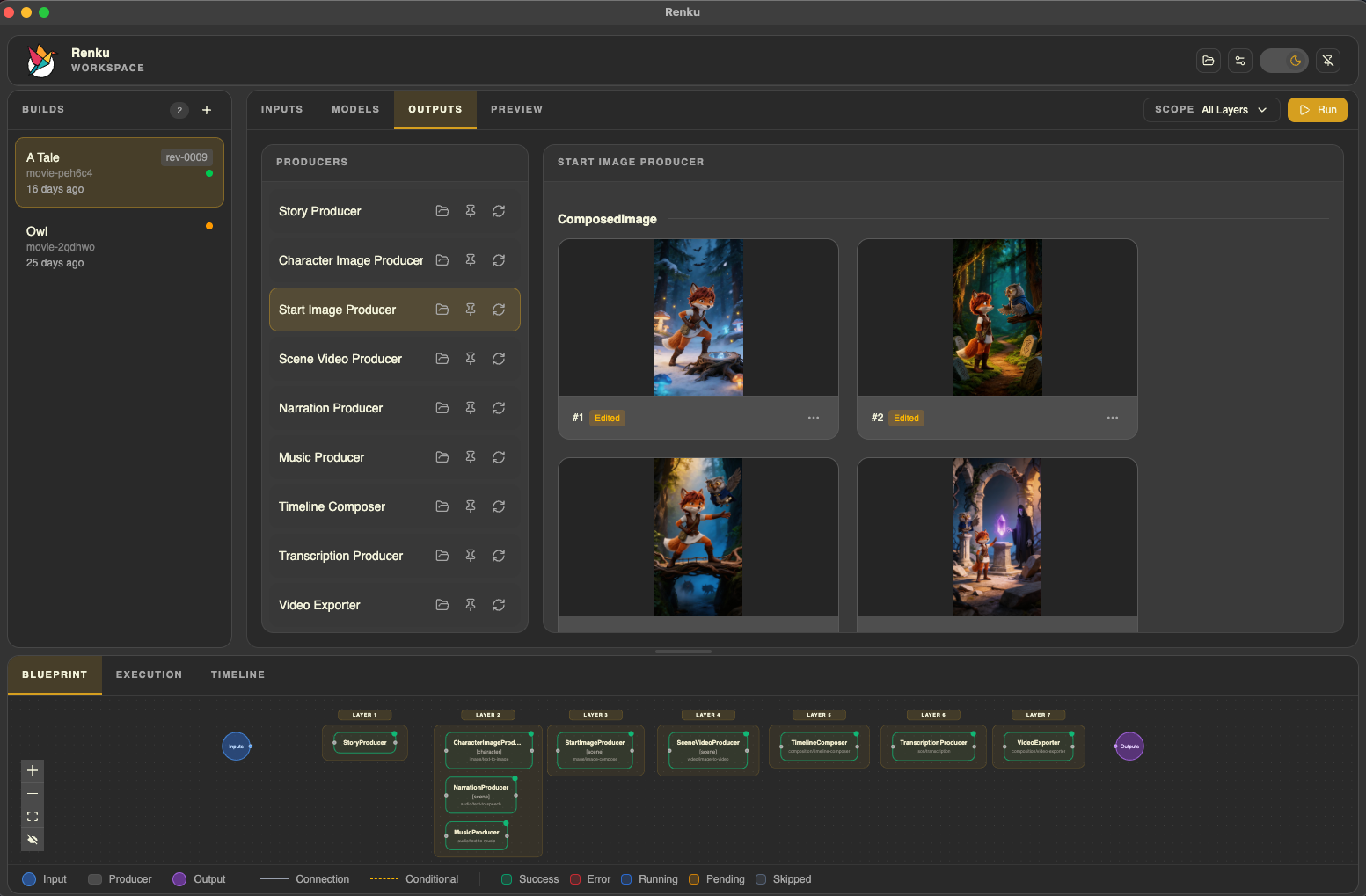The image size is (1366, 896).
Task: Open the settings sliders icon in header
Action: 1240,61
